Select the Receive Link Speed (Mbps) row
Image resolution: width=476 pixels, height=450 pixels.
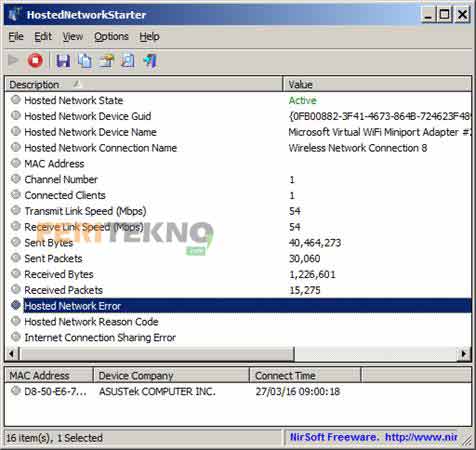click(238, 227)
